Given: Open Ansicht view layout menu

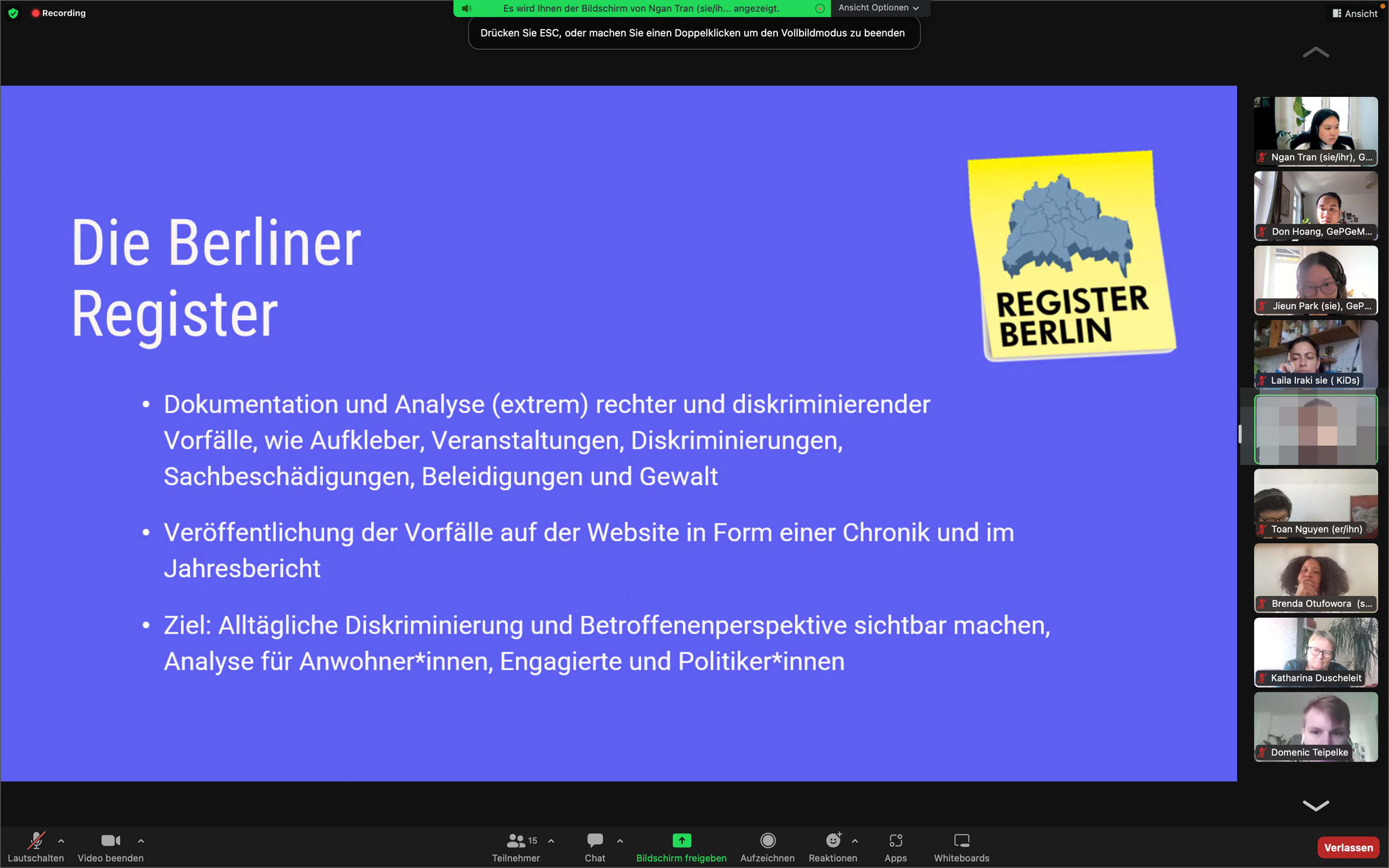Looking at the screenshot, I should pyautogui.click(x=1355, y=14).
